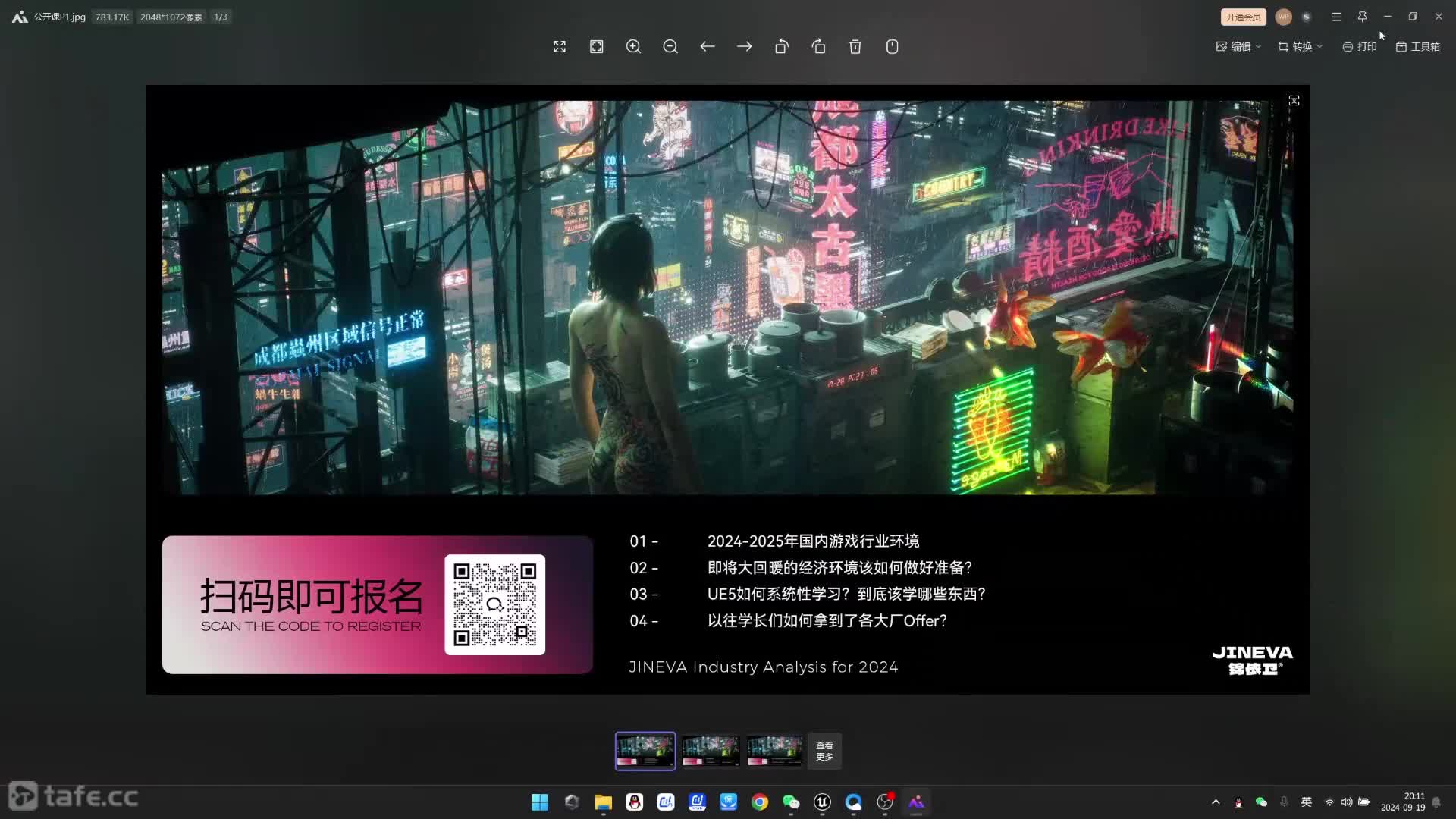
Task: Open the user avatar profile
Action: point(1283,17)
